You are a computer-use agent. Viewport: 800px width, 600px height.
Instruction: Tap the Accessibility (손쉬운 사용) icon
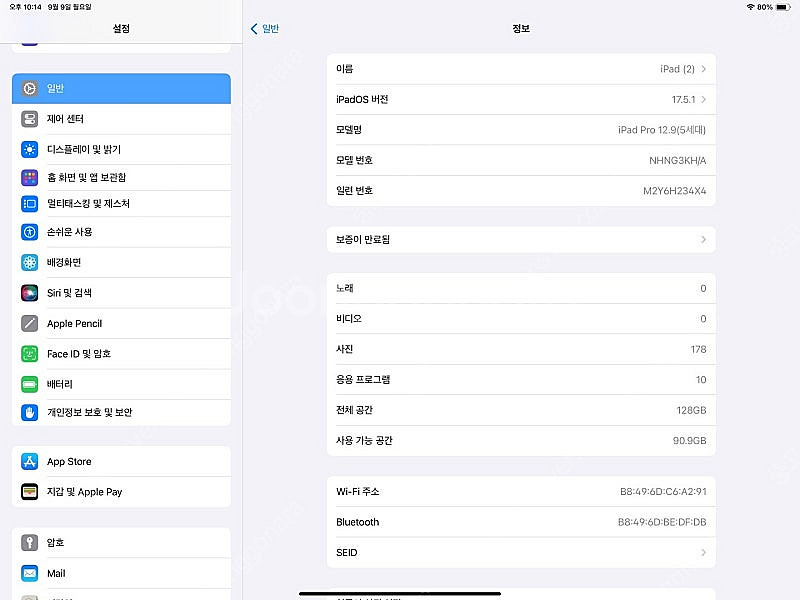30,232
